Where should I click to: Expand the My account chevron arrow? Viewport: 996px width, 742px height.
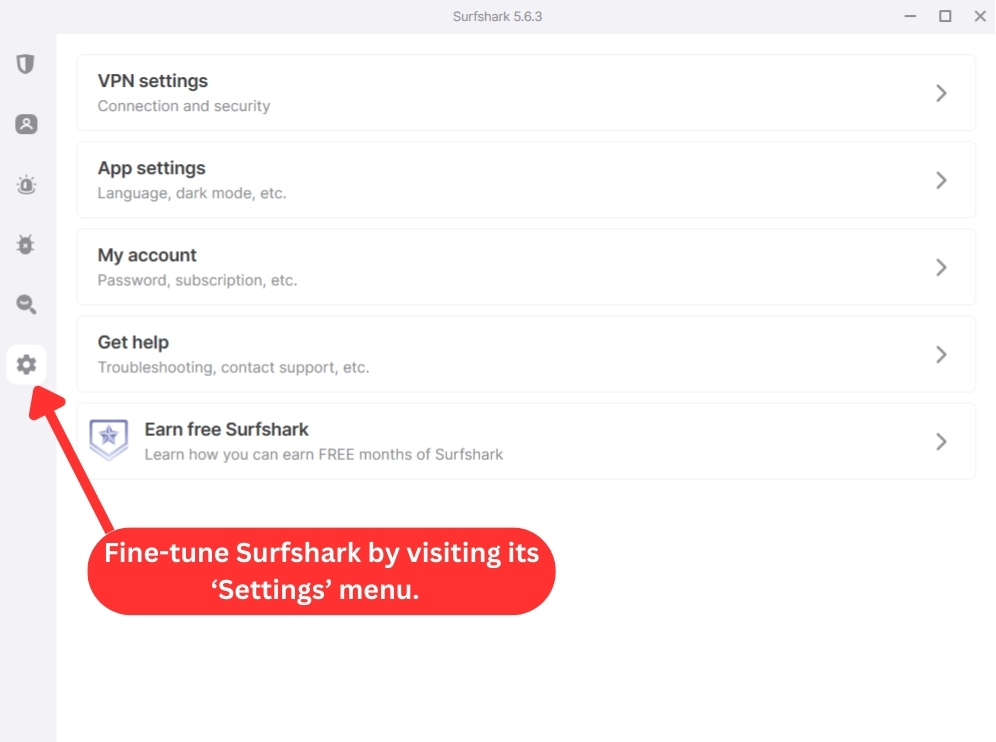pyautogui.click(x=941, y=267)
